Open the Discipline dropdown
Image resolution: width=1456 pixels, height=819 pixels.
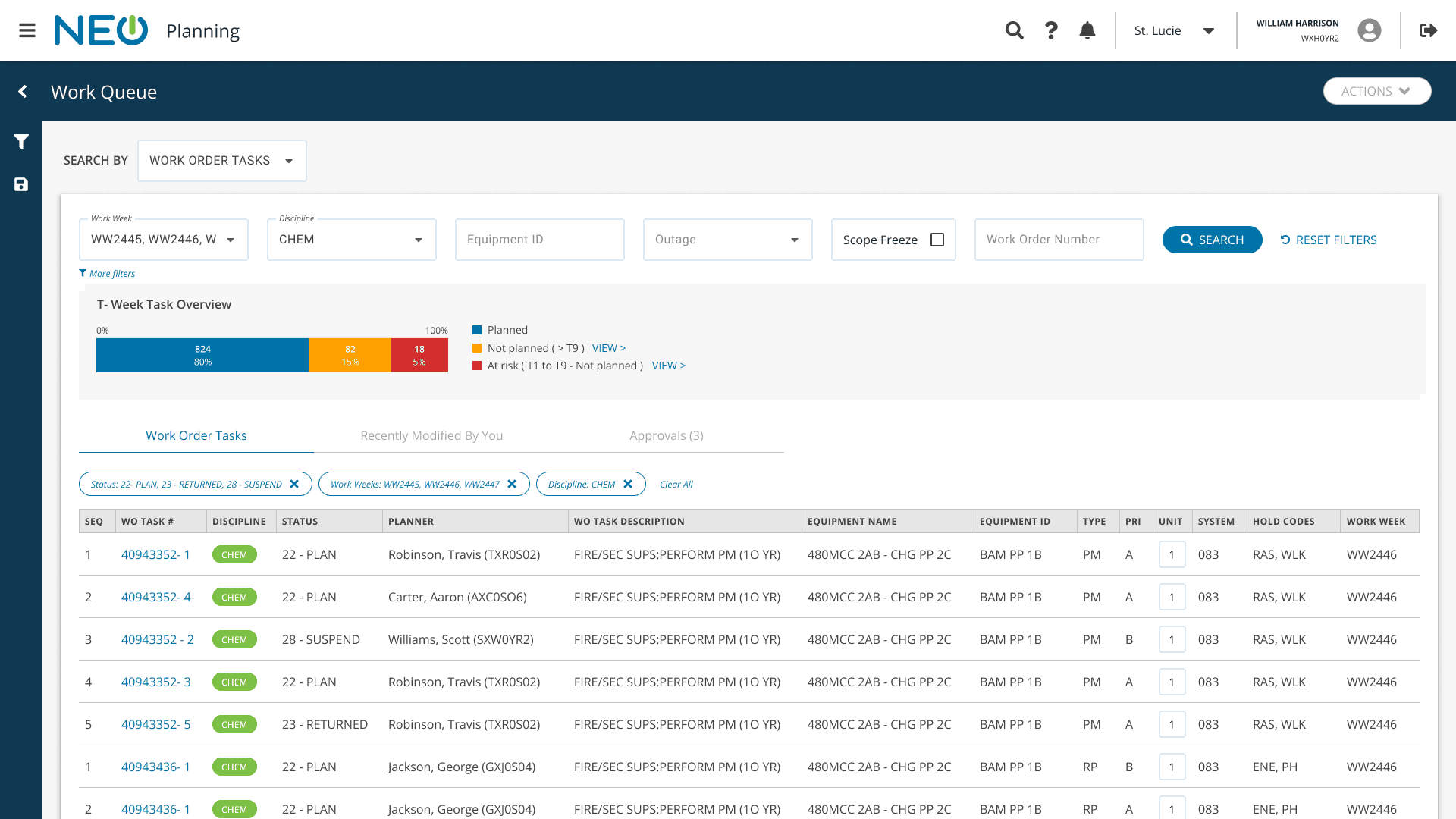[x=418, y=240]
